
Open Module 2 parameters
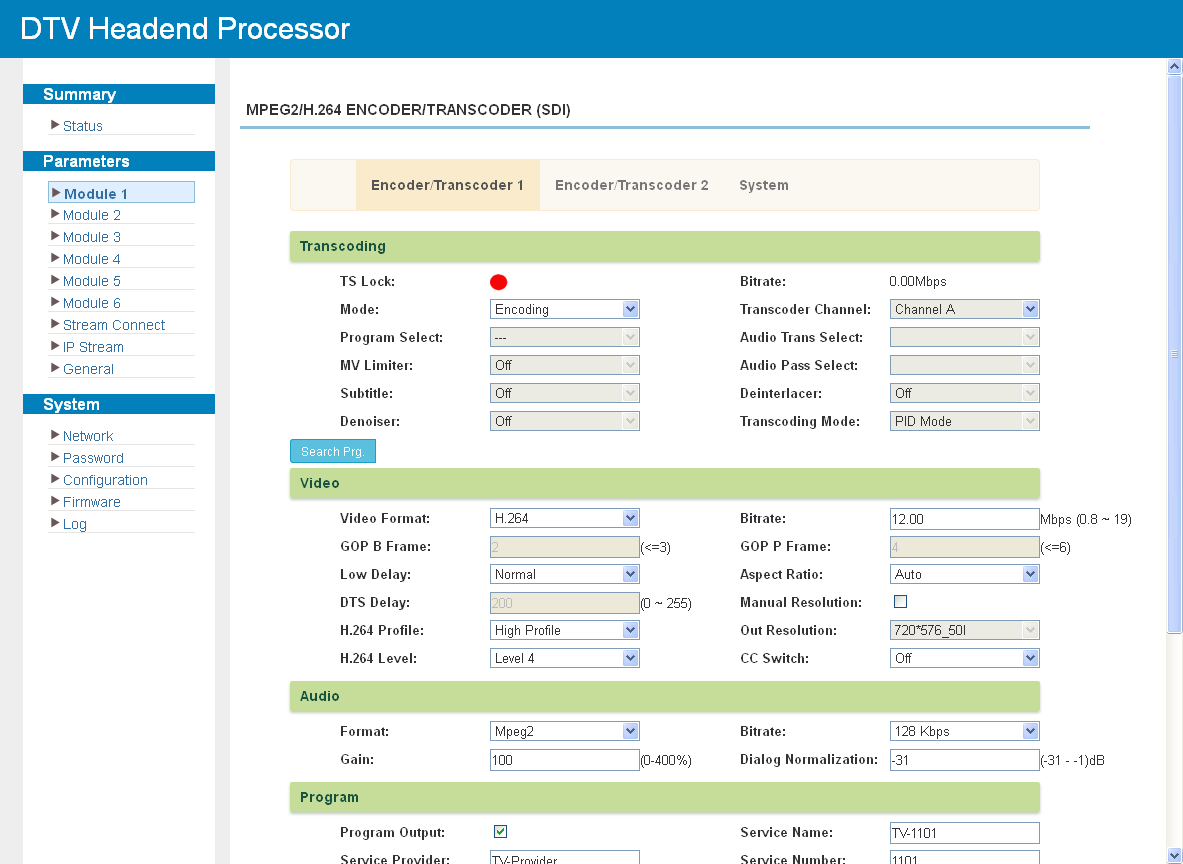[91, 215]
